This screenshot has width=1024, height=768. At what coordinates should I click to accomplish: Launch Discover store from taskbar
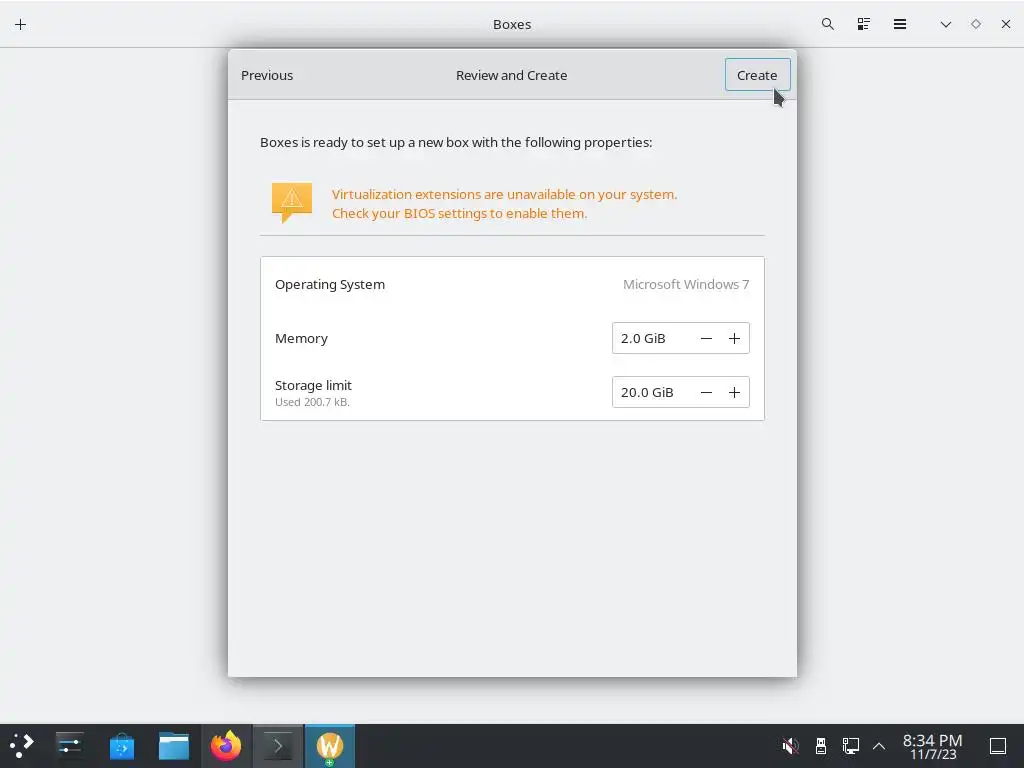[x=121, y=745]
